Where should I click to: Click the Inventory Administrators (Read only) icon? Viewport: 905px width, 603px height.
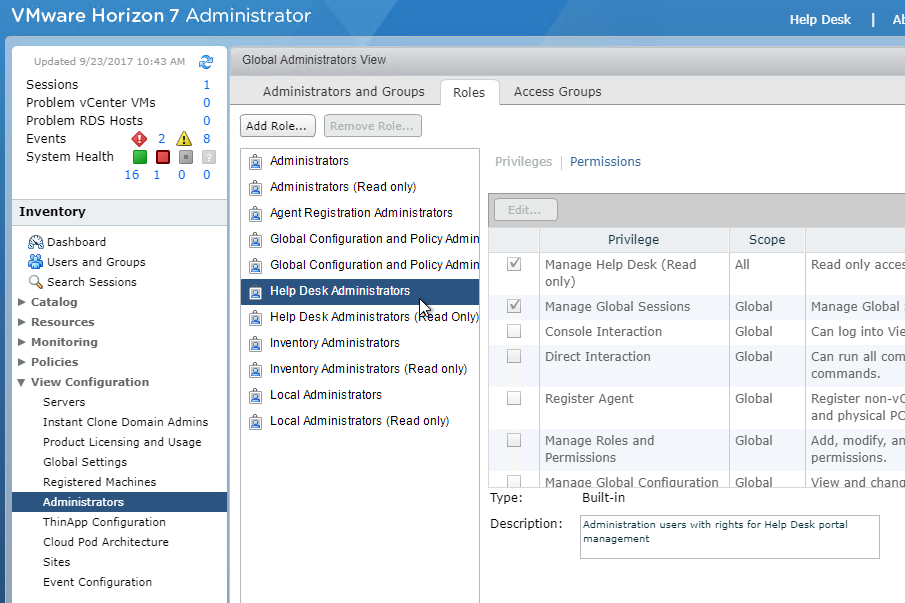click(x=255, y=370)
